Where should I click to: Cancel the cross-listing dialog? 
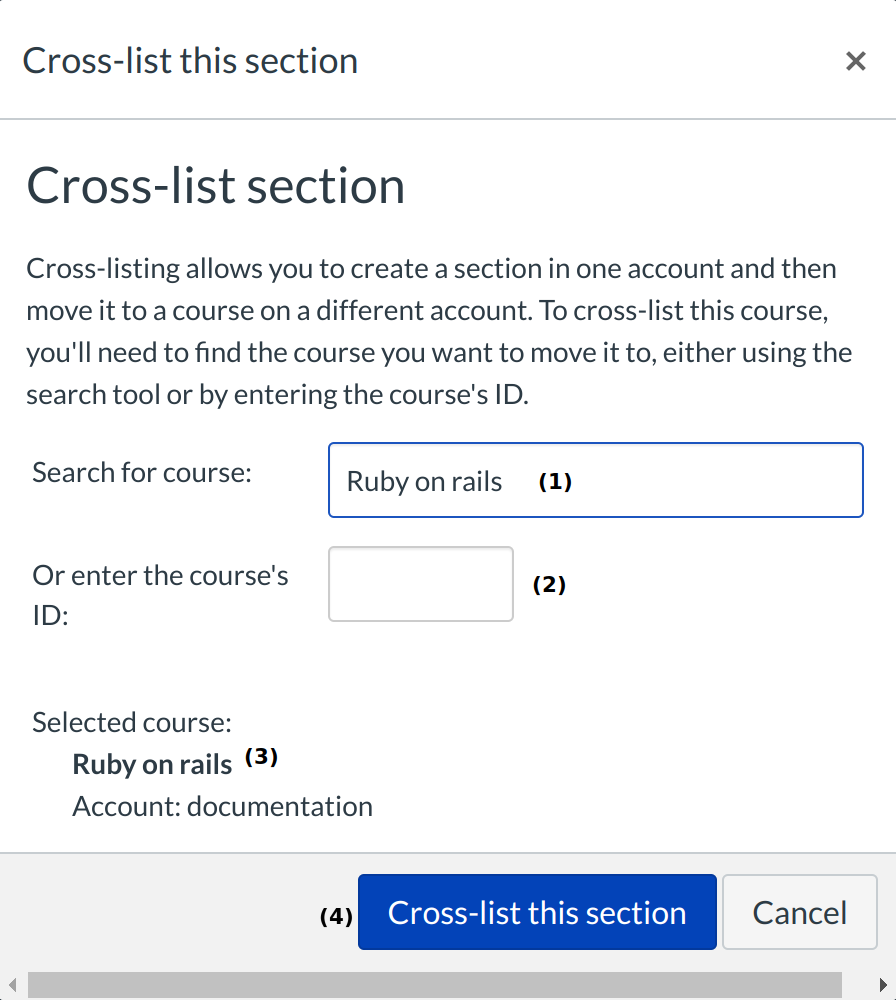799,912
